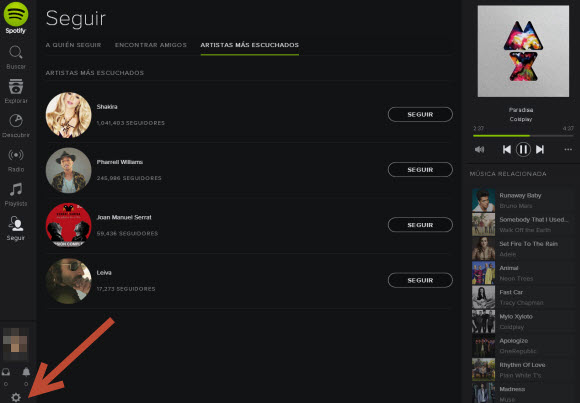Skip to next track
580x403 pixels.
[540, 150]
